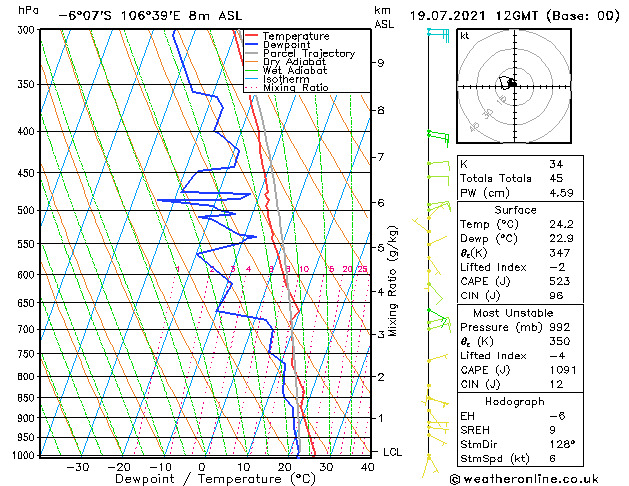This screenshot has width=629, height=486.
Task: Click the 'SREH' row label
Action: (475, 430)
